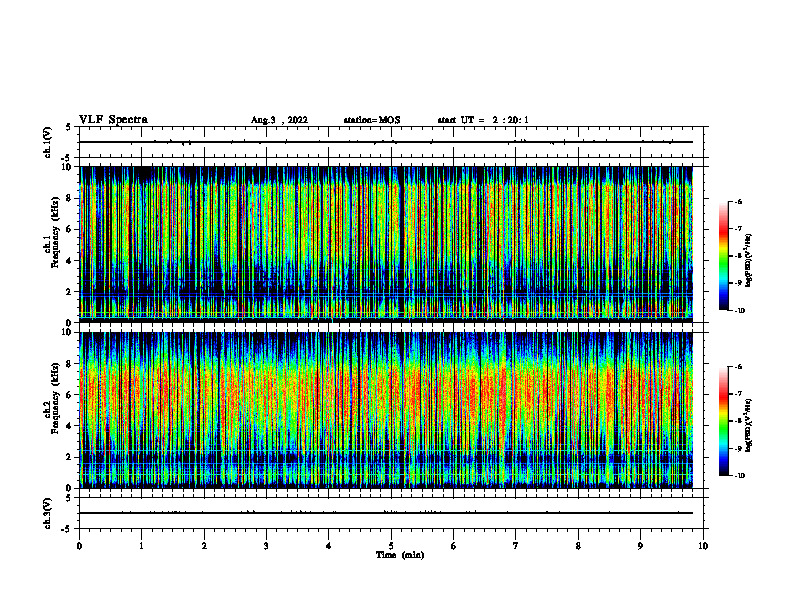Select the "start UT = 2 :20: 1" text
The height and width of the screenshot is (612, 792).
click(x=483, y=120)
